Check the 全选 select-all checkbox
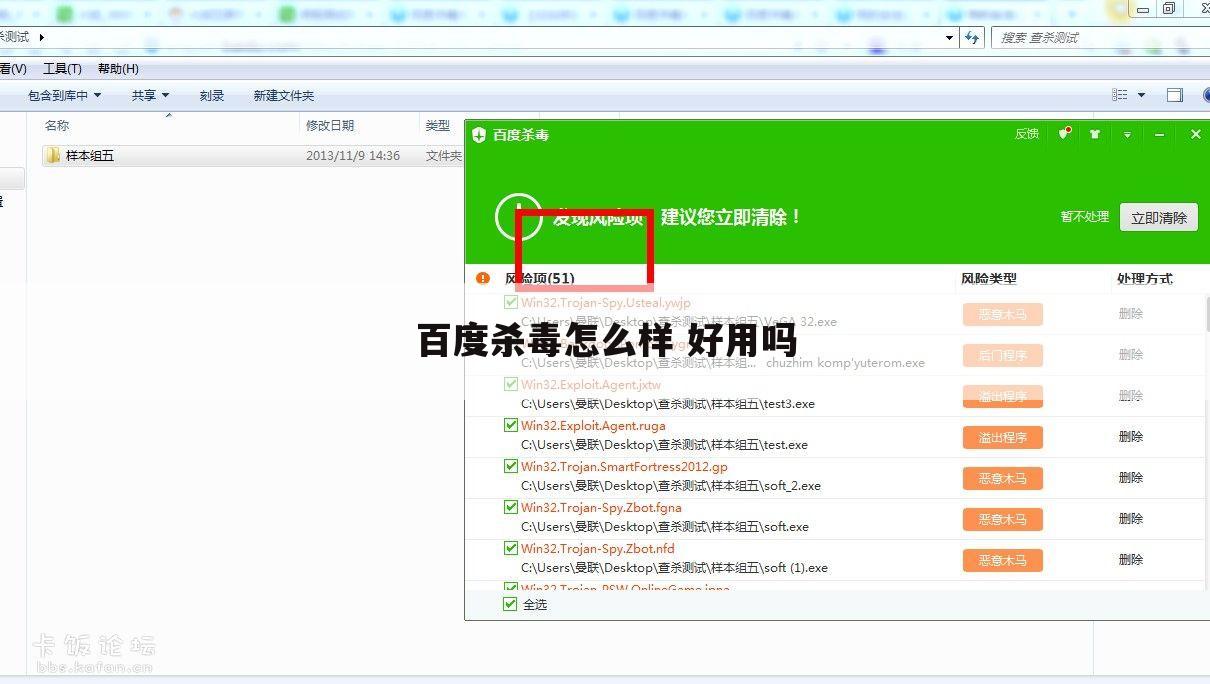The height and width of the screenshot is (684, 1210). click(x=510, y=604)
